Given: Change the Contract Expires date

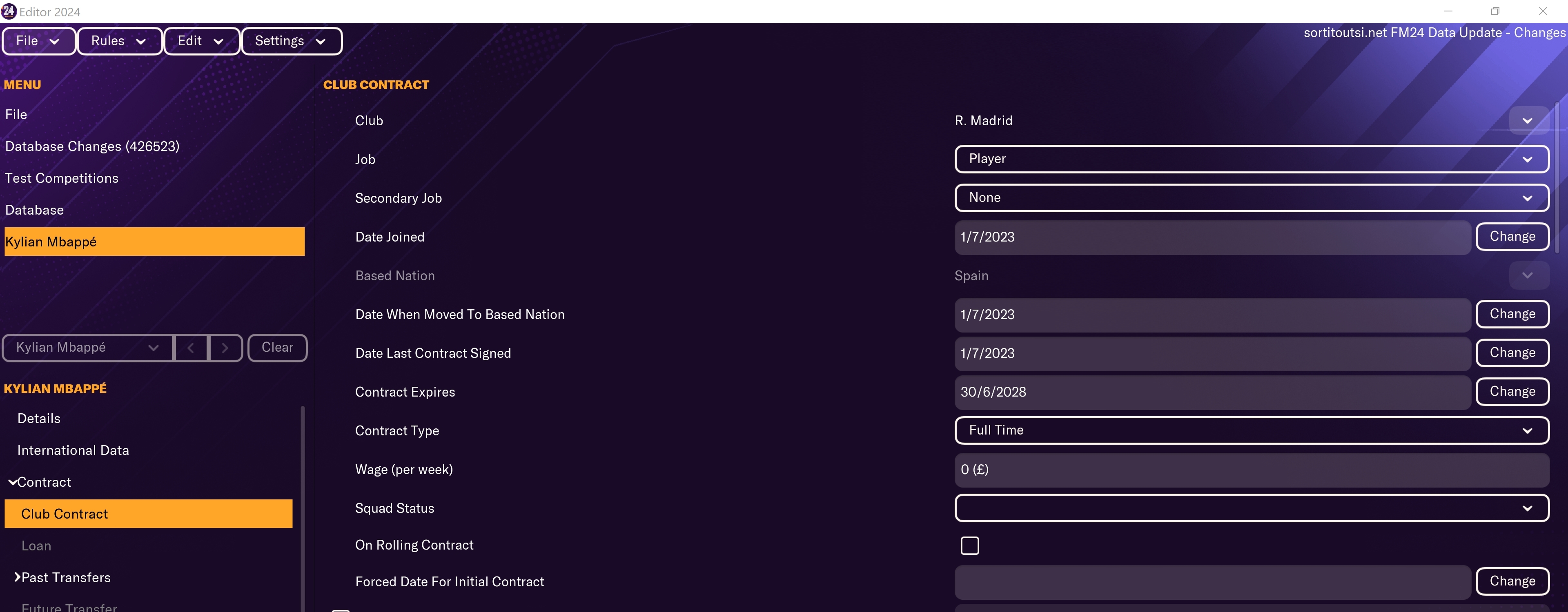Looking at the screenshot, I should click(1512, 392).
